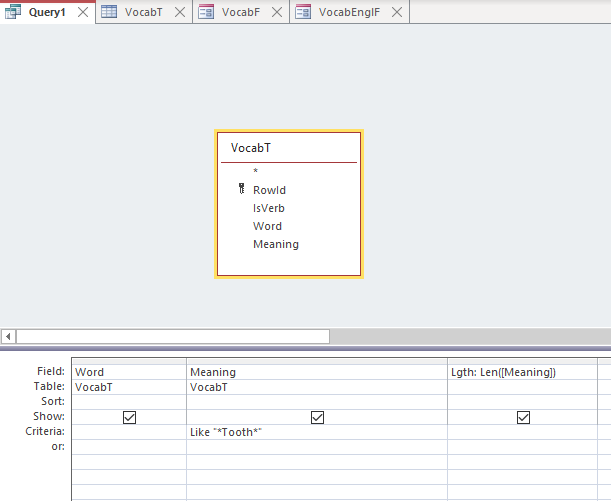This screenshot has height=501, width=611.
Task: Click the Sort cell of Meaning column
Action: tap(317, 402)
